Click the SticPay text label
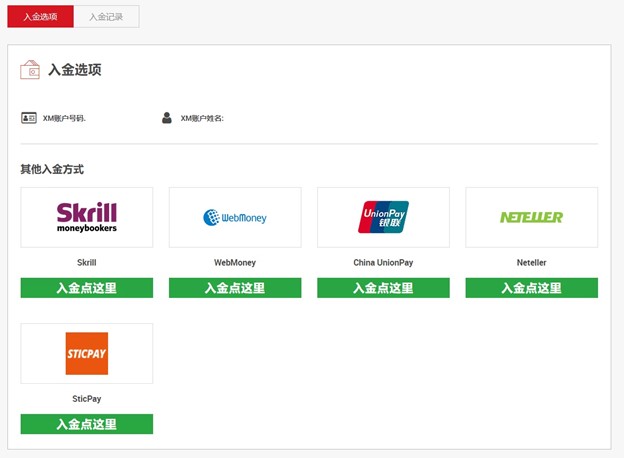624x458 pixels. tap(87, 399)
